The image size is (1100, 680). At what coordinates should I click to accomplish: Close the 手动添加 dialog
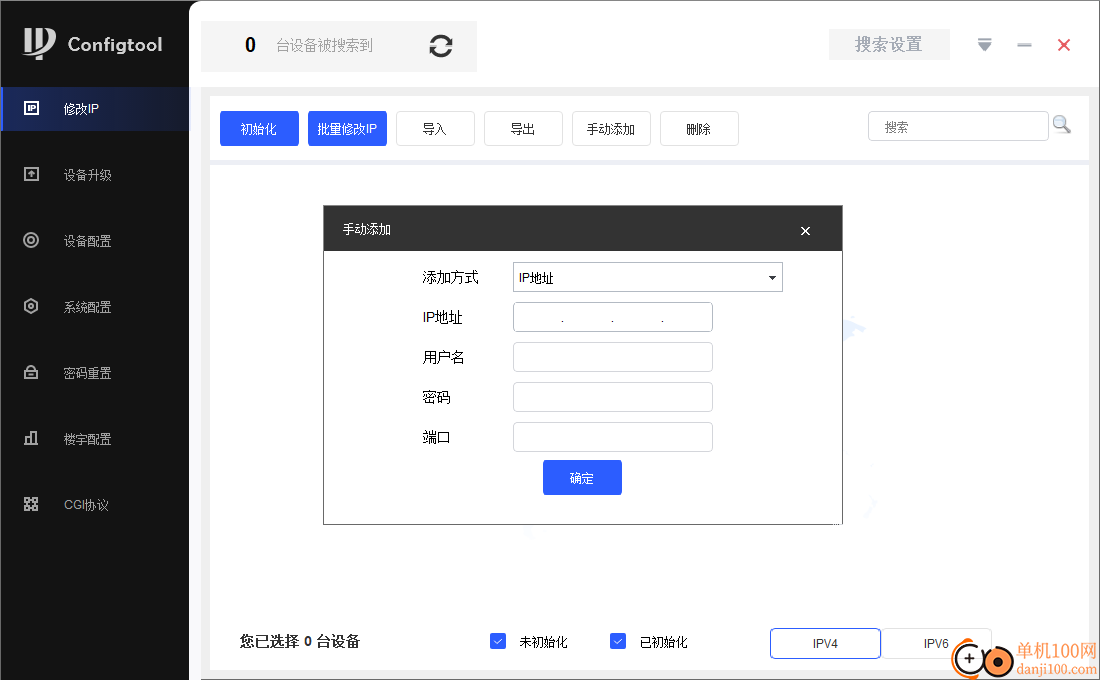click(805, 231)
